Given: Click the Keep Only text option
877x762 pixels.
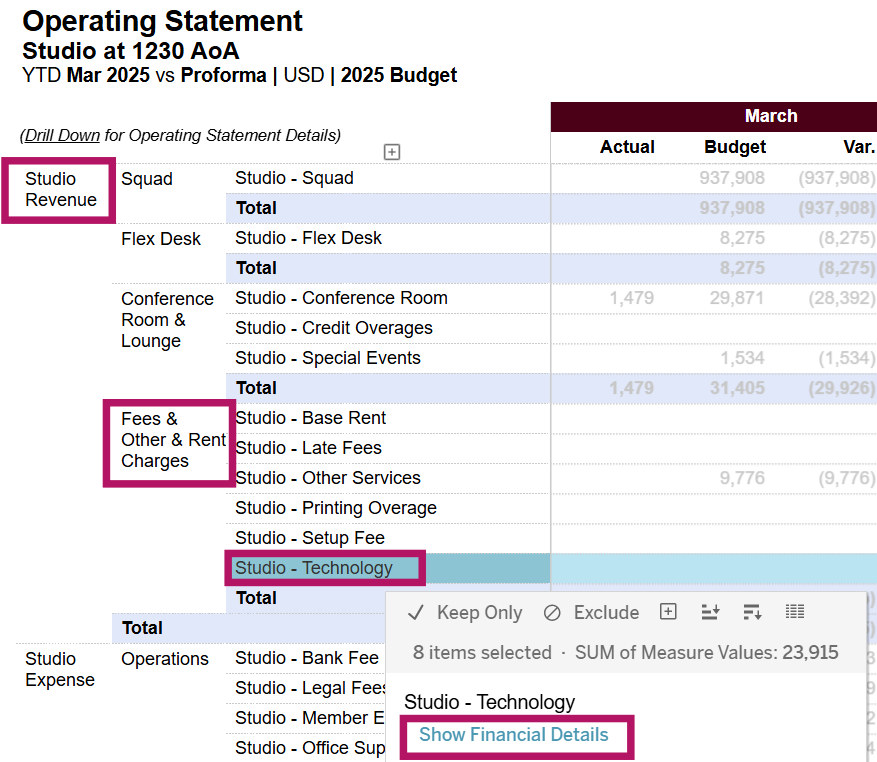Looking at the screenshot, I should coord(479,613).
